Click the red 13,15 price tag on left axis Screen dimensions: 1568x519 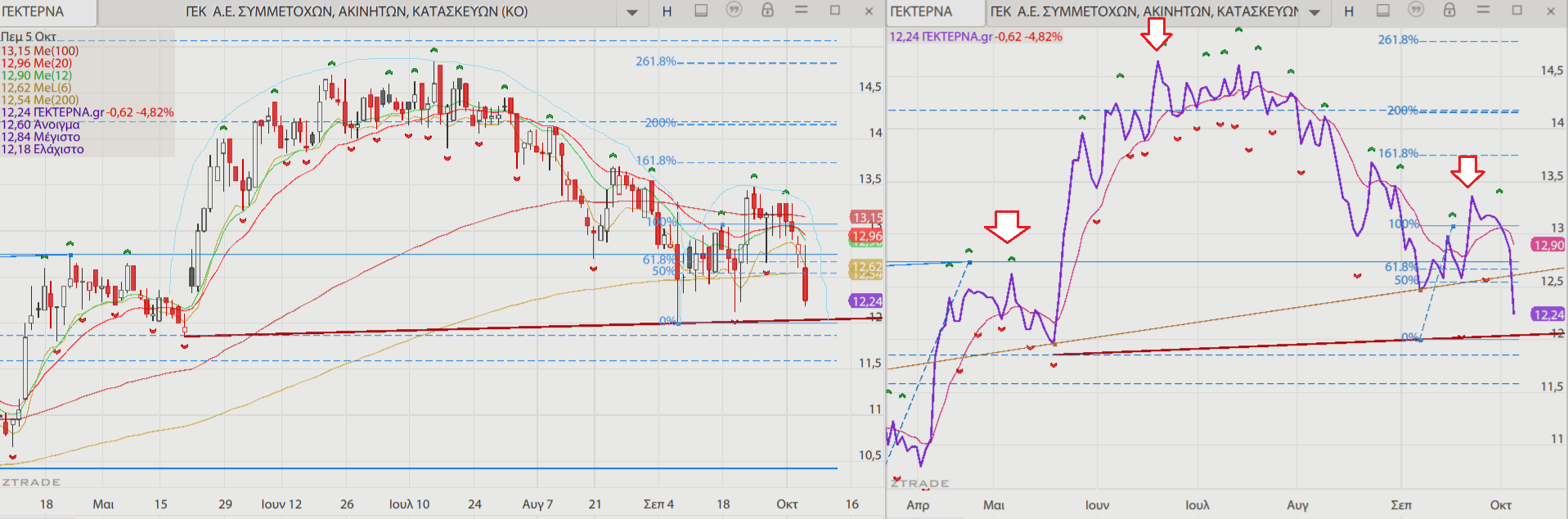pos(866,218)
